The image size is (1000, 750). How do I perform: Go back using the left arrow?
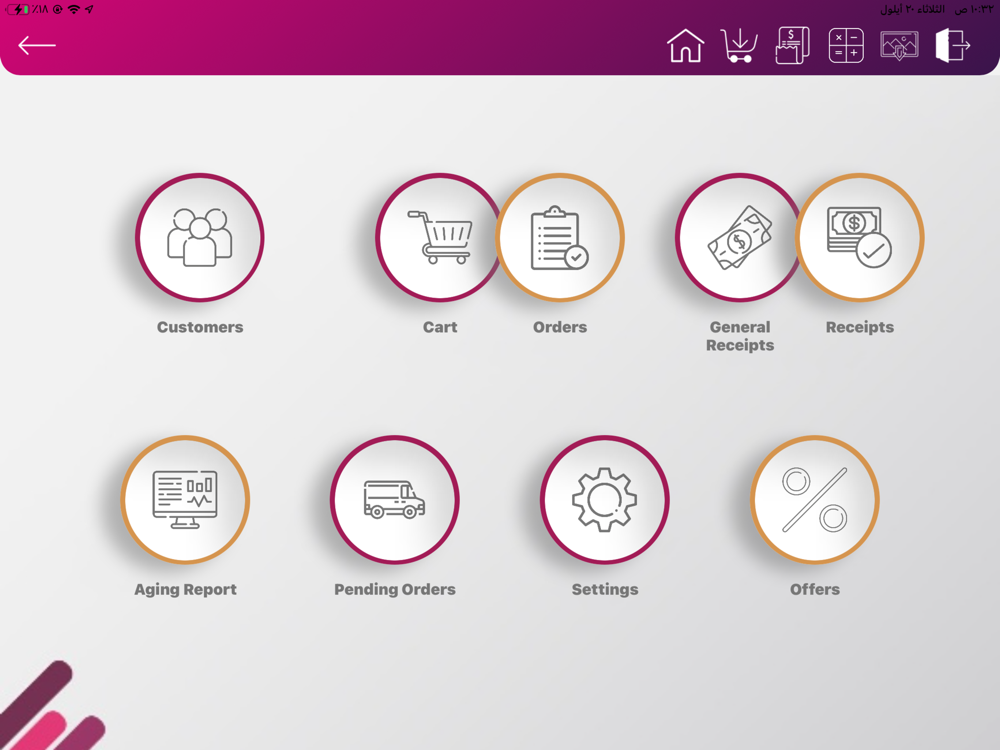coord(37,45)
